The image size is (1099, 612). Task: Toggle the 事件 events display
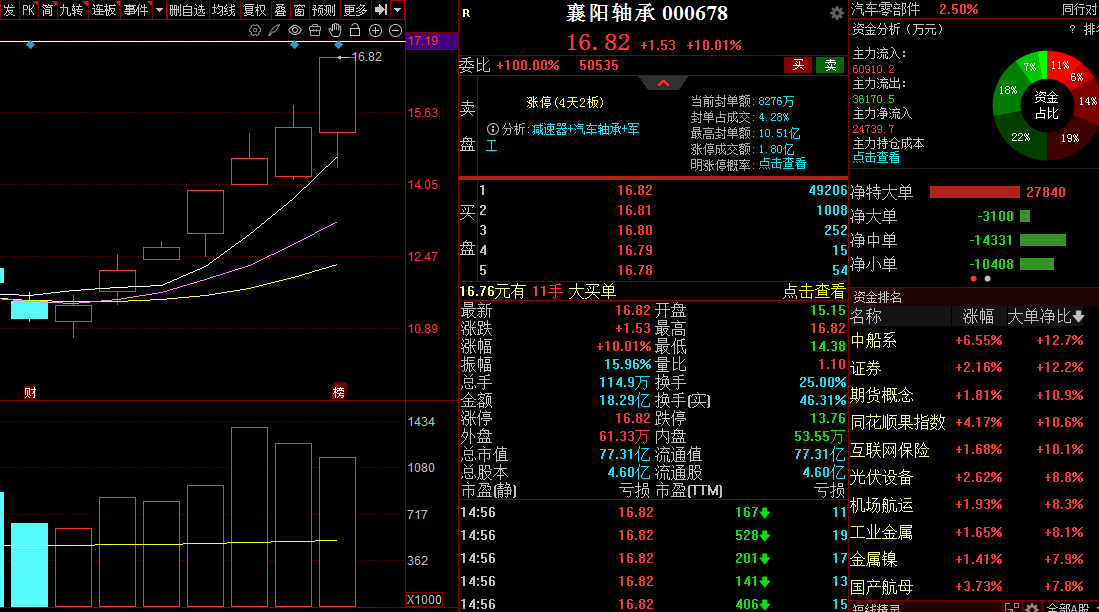click(x=136, y=10)
